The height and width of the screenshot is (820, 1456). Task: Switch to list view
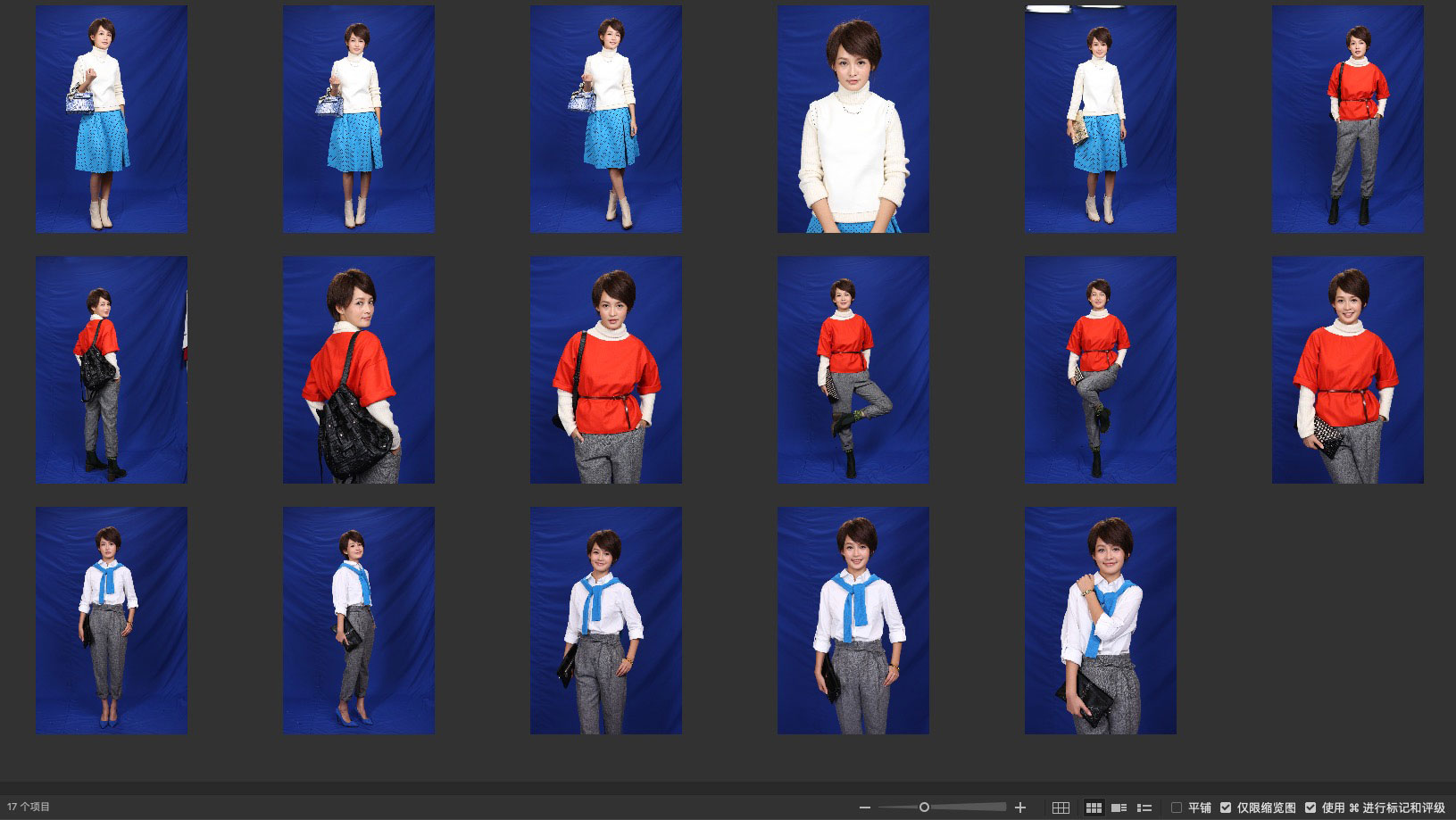click(1144, 808)
